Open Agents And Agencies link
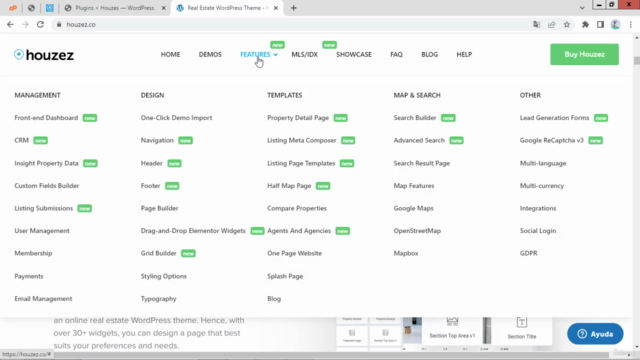The height and width of the screenshot is (360, 640). point(299,231)
